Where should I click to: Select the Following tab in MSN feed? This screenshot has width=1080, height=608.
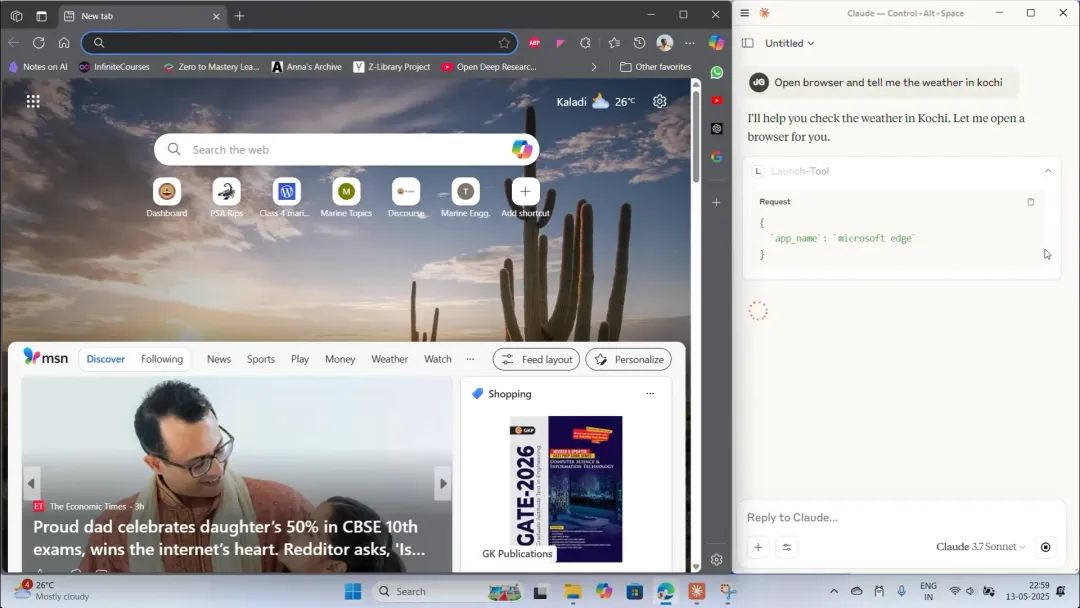[162, 359]
